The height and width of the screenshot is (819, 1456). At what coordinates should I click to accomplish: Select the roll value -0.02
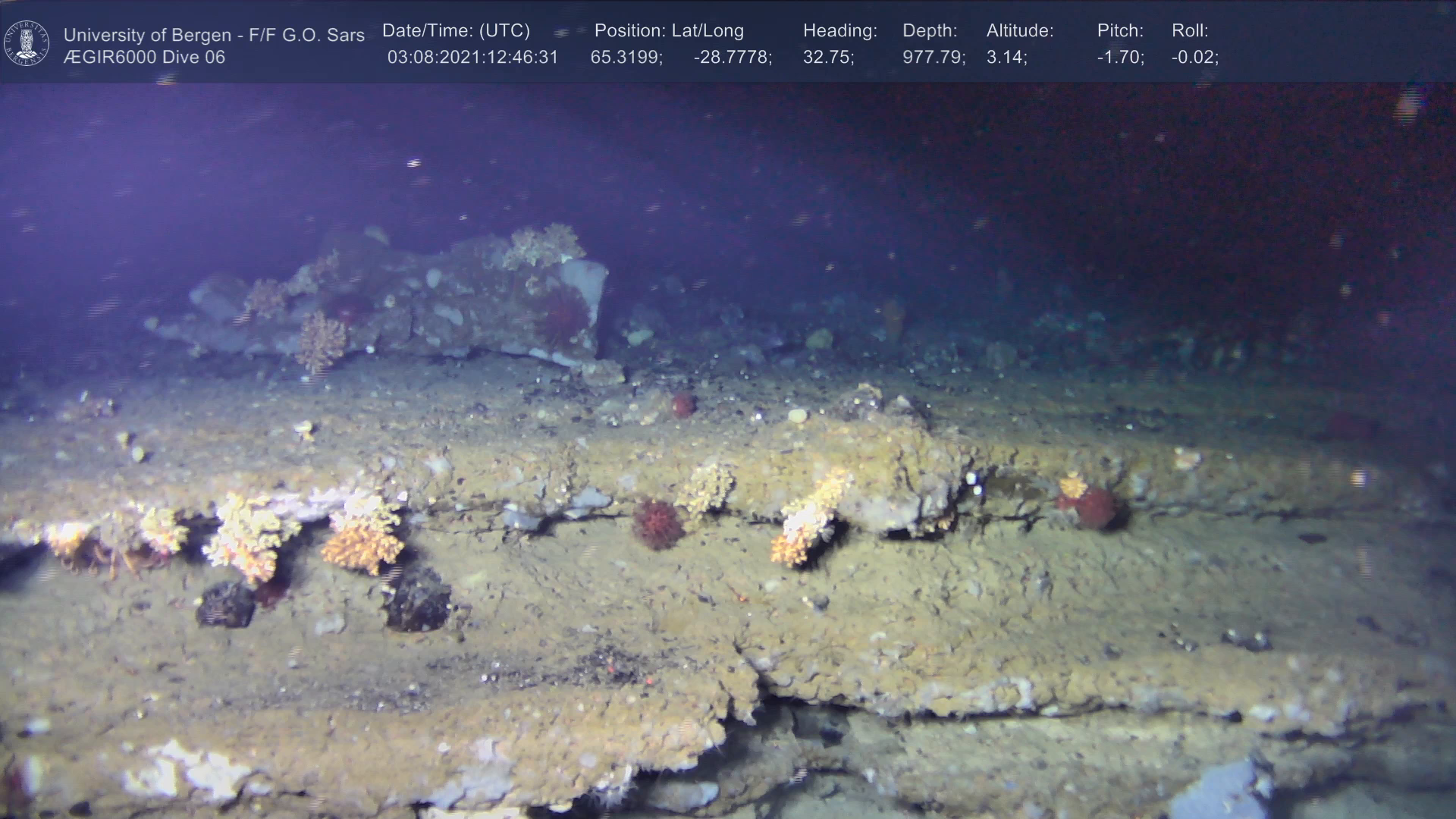[x=1194, y=58]
